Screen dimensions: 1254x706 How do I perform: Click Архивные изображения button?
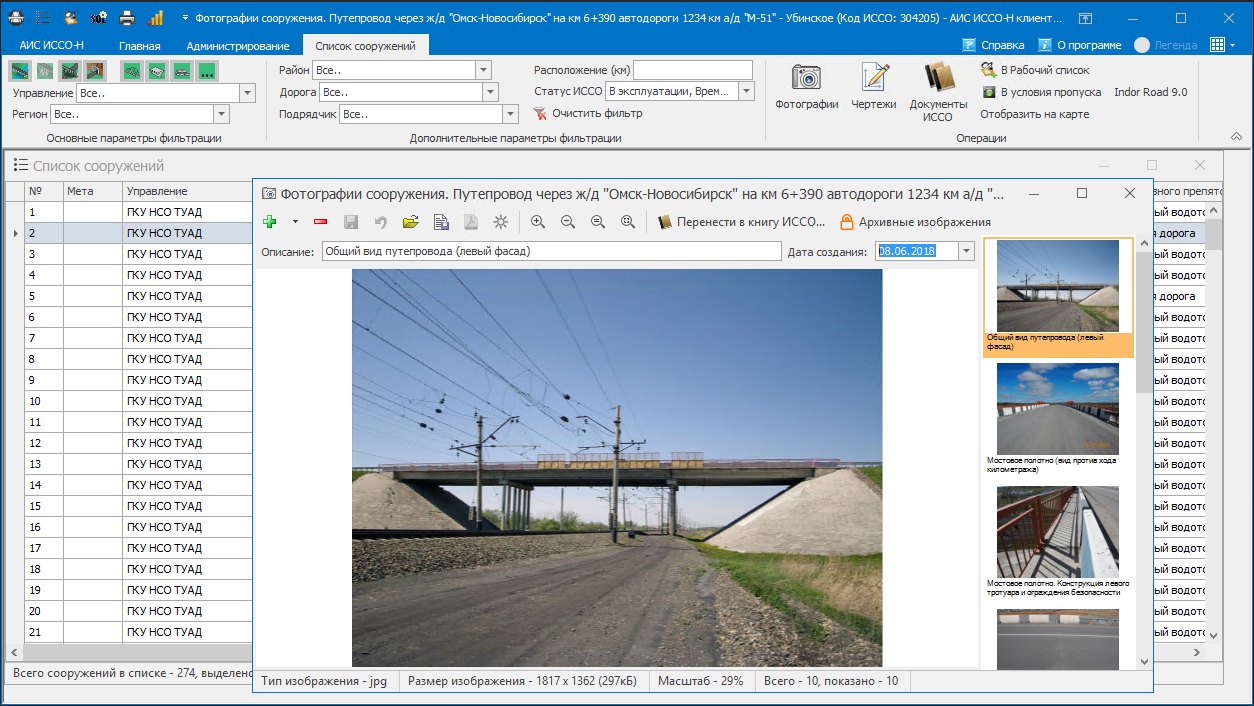point(915,222)
